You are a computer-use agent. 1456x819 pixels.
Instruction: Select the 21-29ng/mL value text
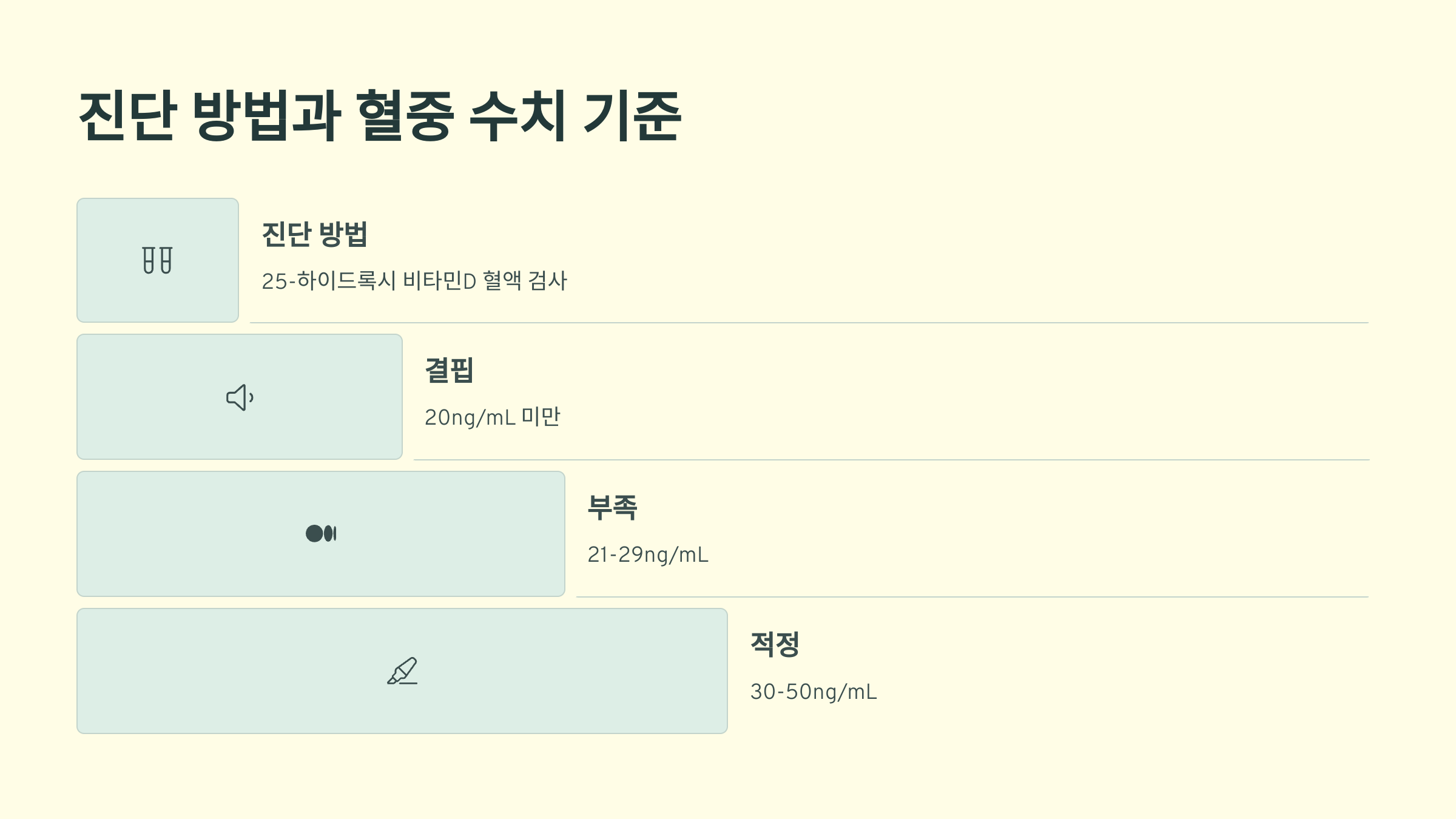point(648,554)
